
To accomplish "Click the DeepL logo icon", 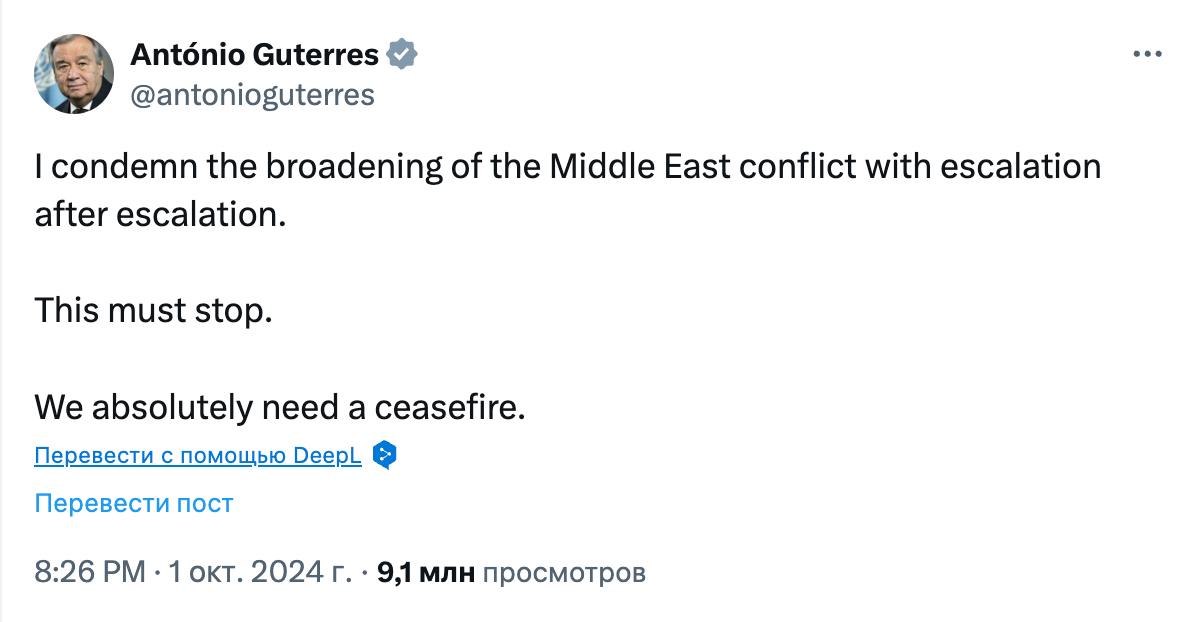I will [x=385, y=456].
